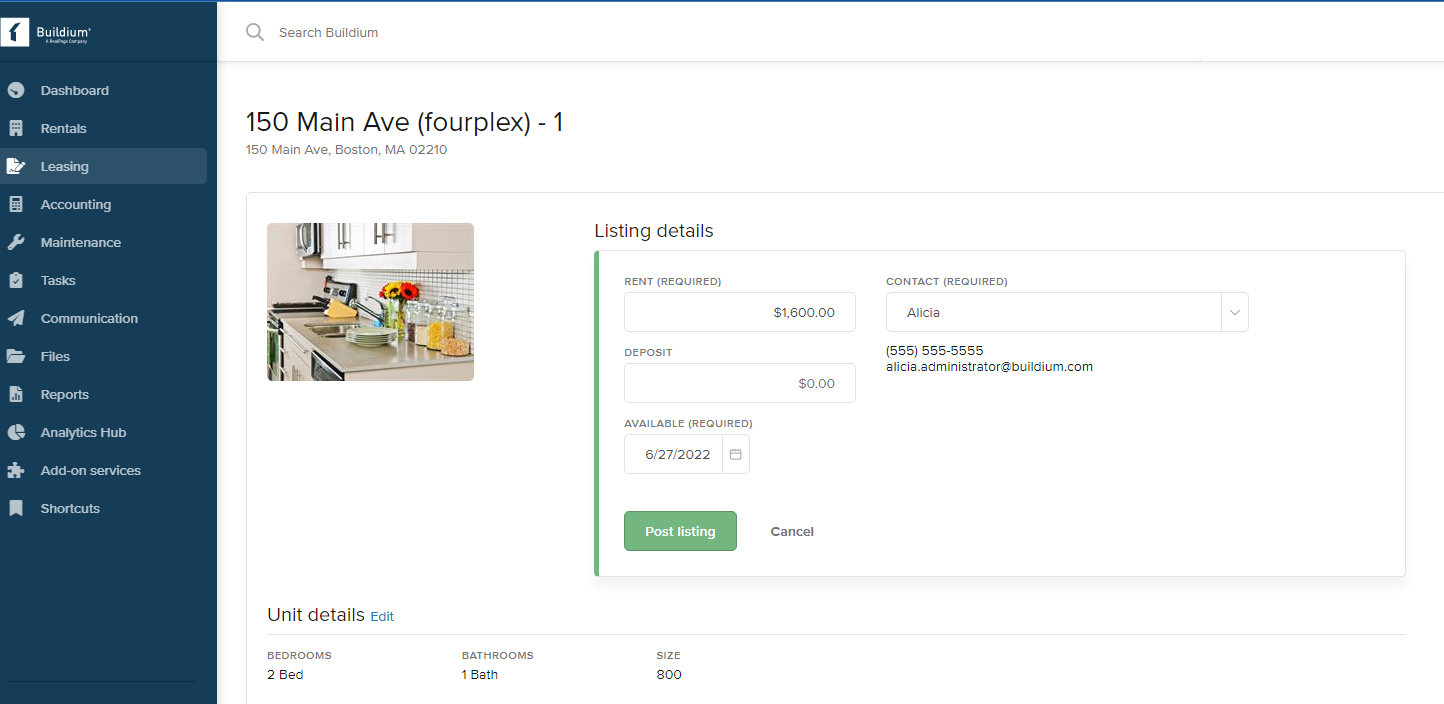Open the Alicia contact combo box

coord(1067,312)
